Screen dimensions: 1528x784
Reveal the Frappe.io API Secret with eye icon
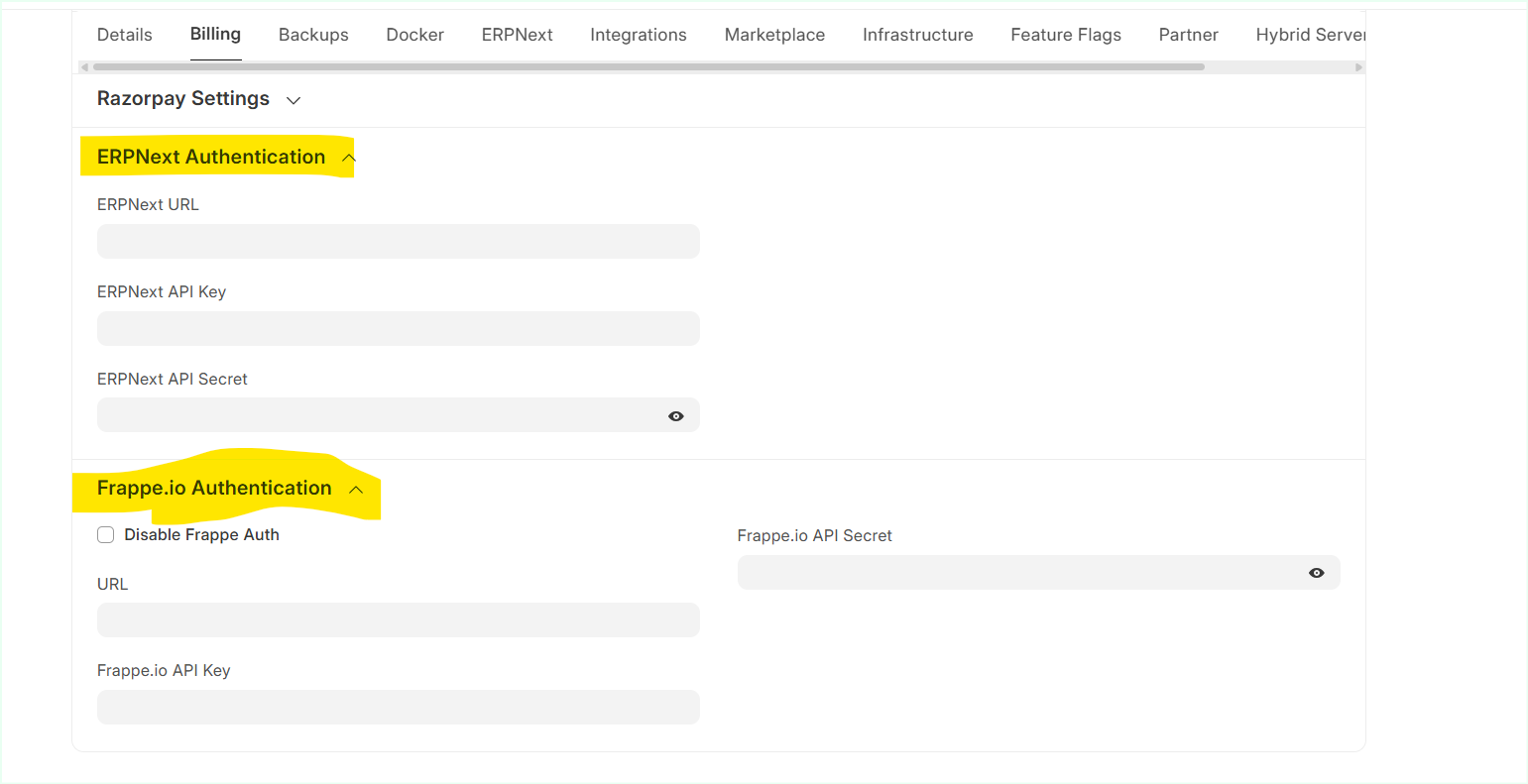1317,573
